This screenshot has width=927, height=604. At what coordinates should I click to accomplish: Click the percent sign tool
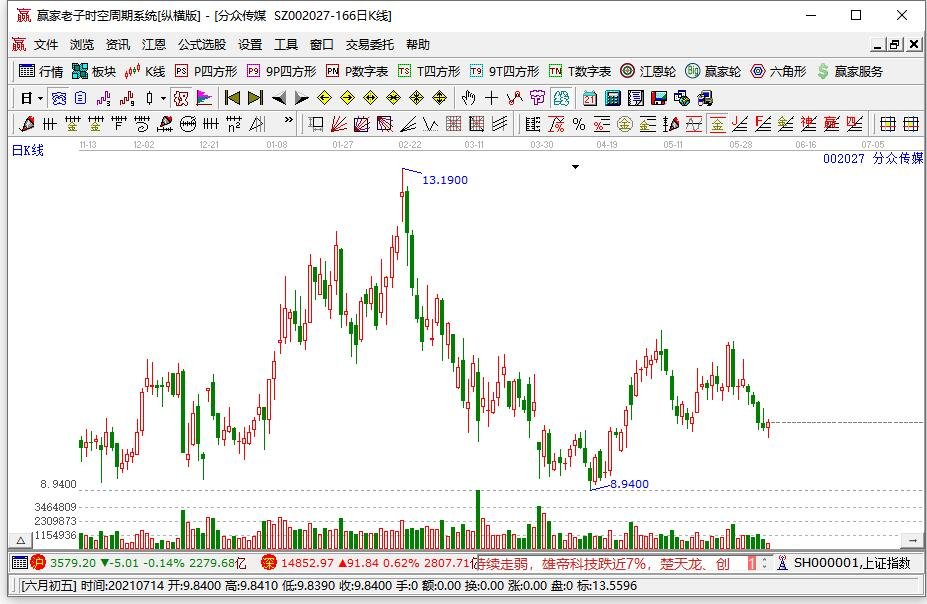[x=579, y=124]
